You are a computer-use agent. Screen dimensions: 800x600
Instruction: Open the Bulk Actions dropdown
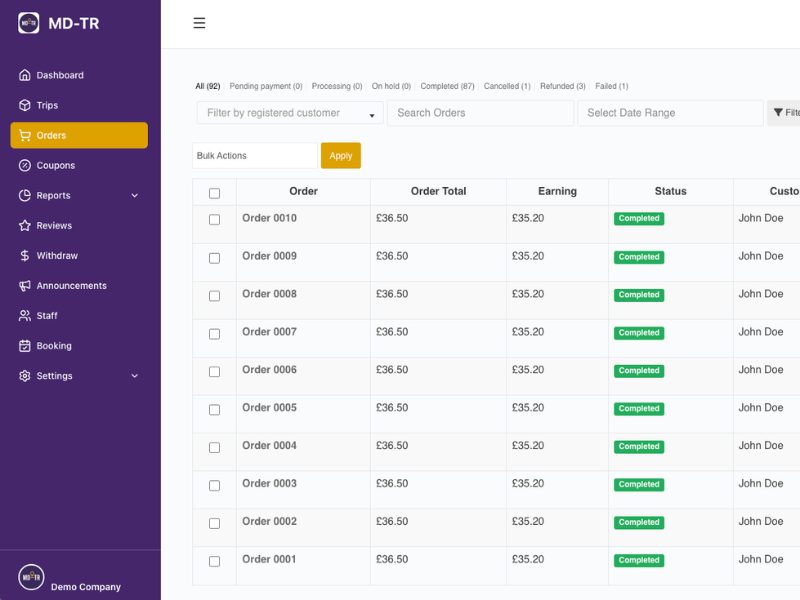tap(255, 156)
